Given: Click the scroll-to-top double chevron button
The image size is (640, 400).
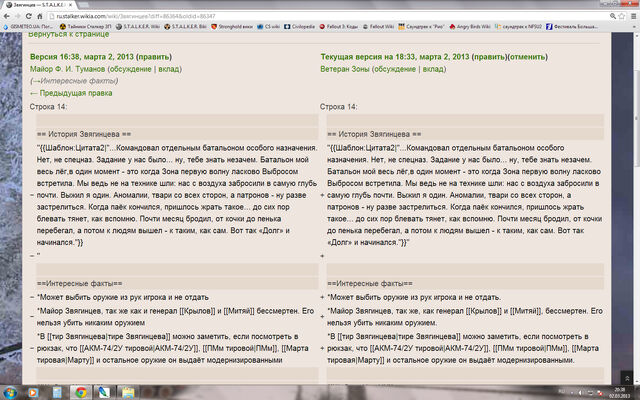Looking at the screenshot, I should pyautogui.click(x=627, y=378).
